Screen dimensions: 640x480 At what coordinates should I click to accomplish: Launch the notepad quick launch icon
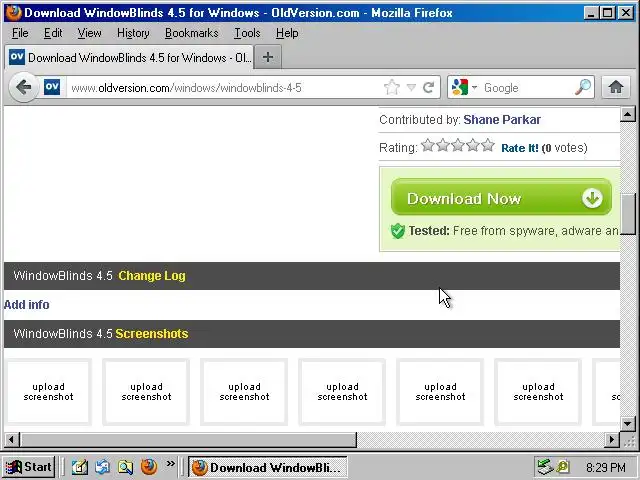coord(80,467)
